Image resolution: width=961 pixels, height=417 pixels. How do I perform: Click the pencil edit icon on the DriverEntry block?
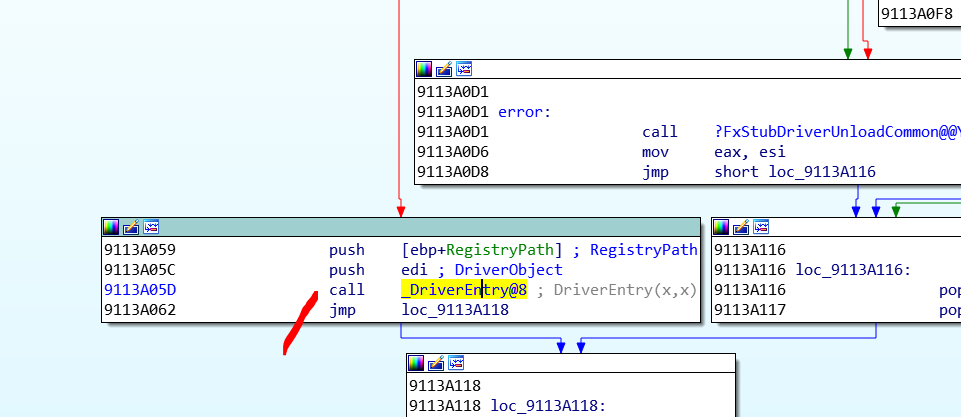(x=130, y=227)
